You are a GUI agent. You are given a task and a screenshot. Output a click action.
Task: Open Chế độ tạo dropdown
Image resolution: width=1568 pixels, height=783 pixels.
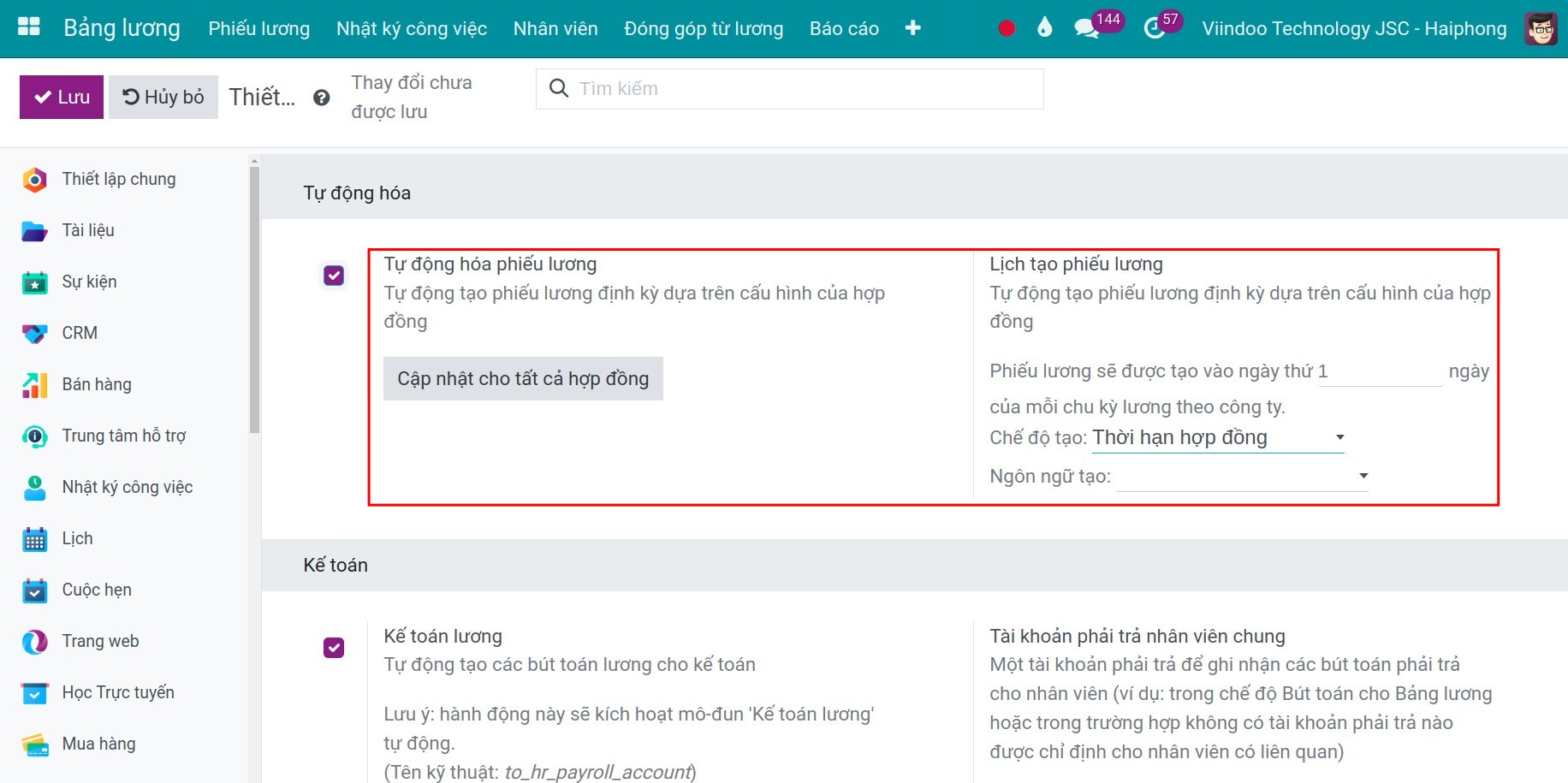[x=1219, y=438]
